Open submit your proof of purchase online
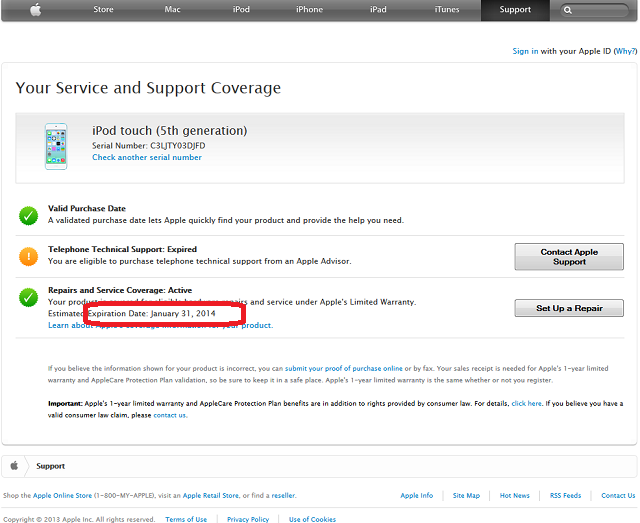The width and height of the screenshot is (640, 523). point(344,369)
